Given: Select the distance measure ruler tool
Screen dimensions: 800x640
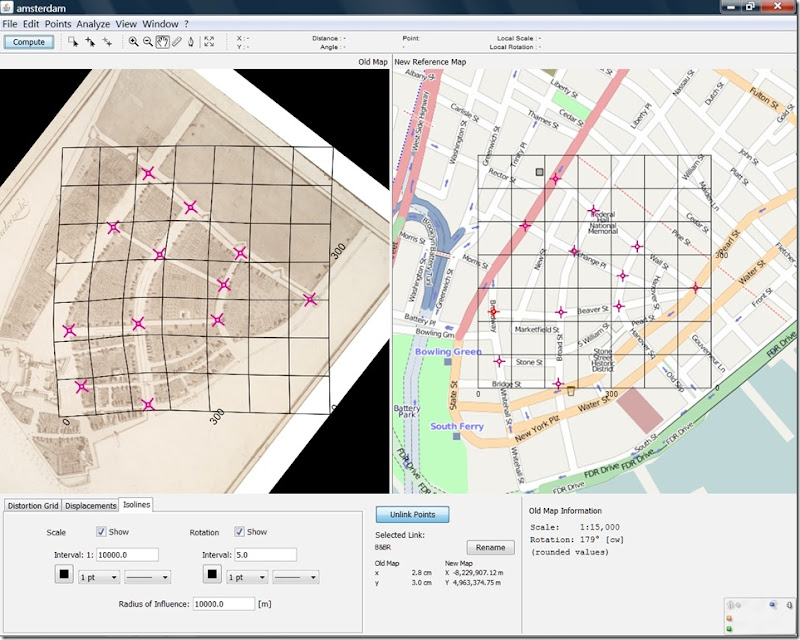Looking at the screenshot, I should click(176, 42).
